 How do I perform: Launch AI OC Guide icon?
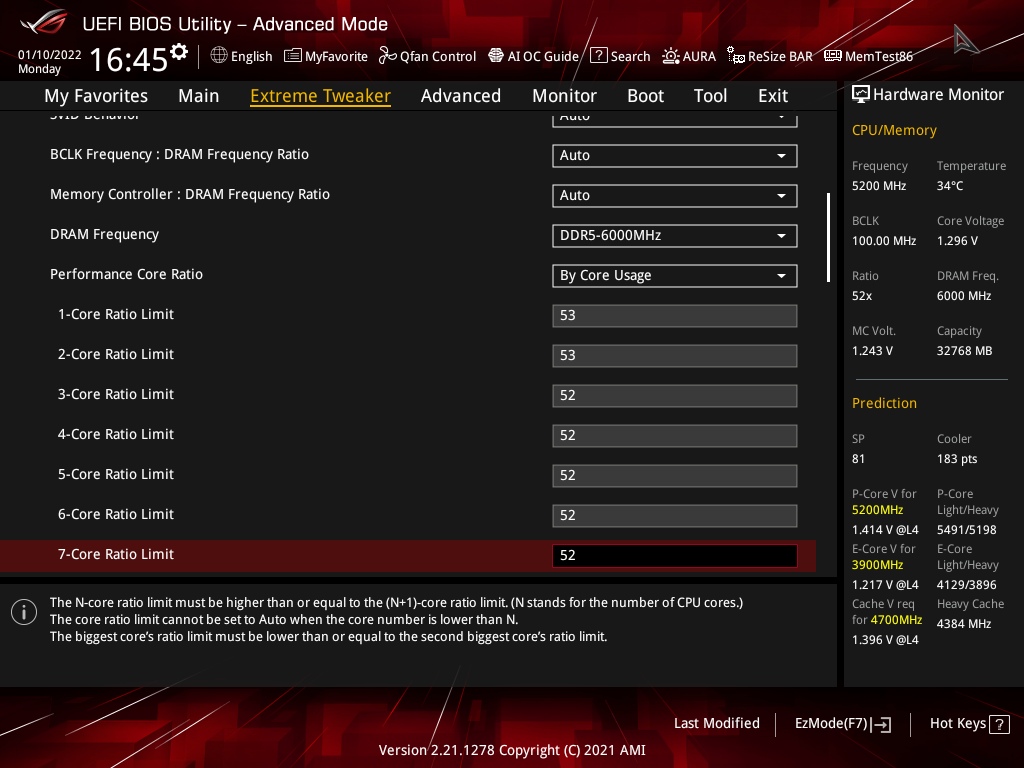click(x=496, y=56)
